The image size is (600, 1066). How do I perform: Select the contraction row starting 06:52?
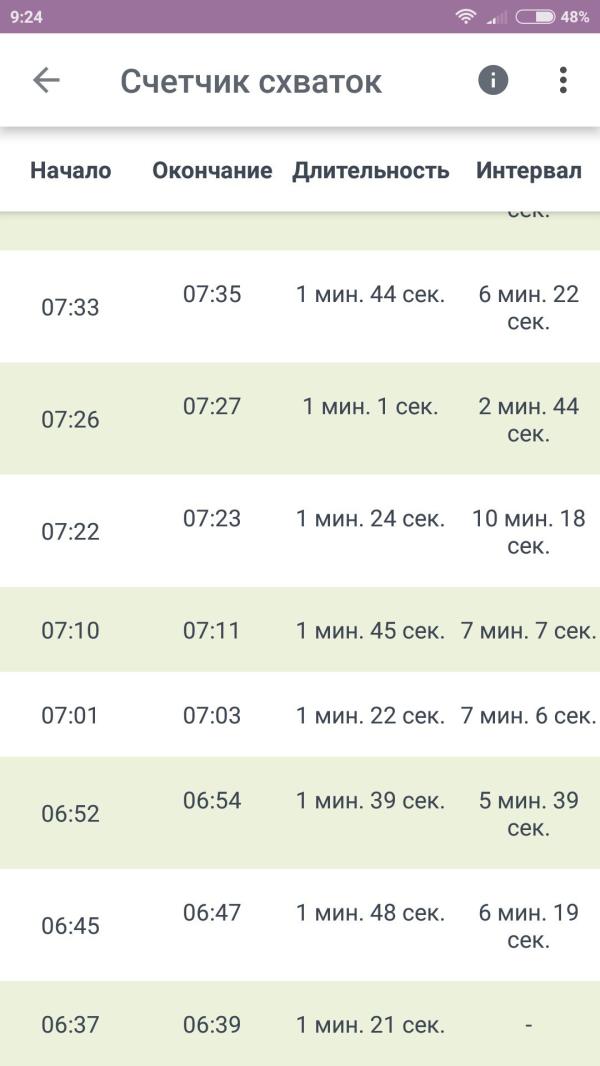pos(300,813)
